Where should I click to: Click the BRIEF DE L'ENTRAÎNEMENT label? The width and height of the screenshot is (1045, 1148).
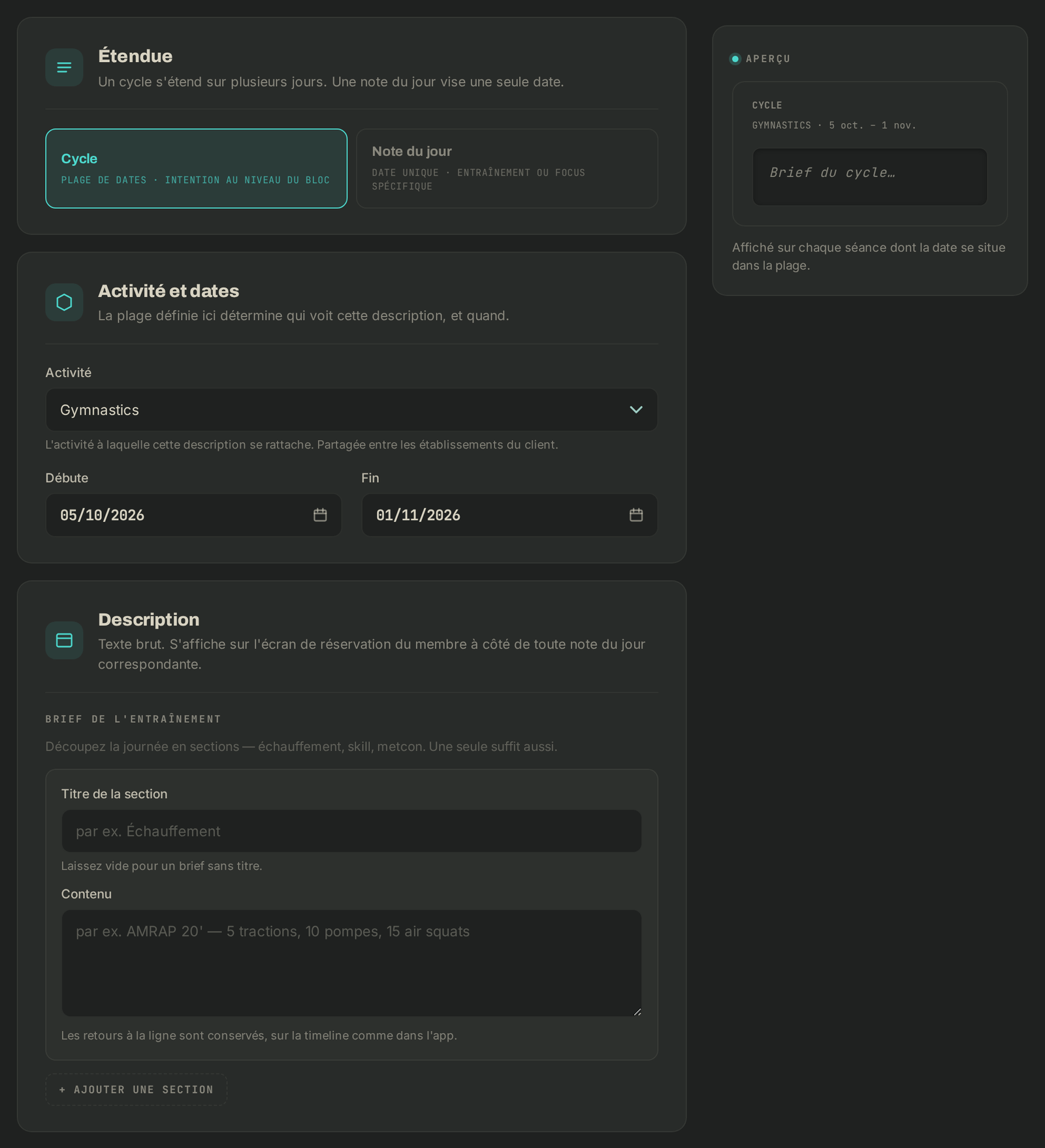pyautogui.click(x=133, y=719)
